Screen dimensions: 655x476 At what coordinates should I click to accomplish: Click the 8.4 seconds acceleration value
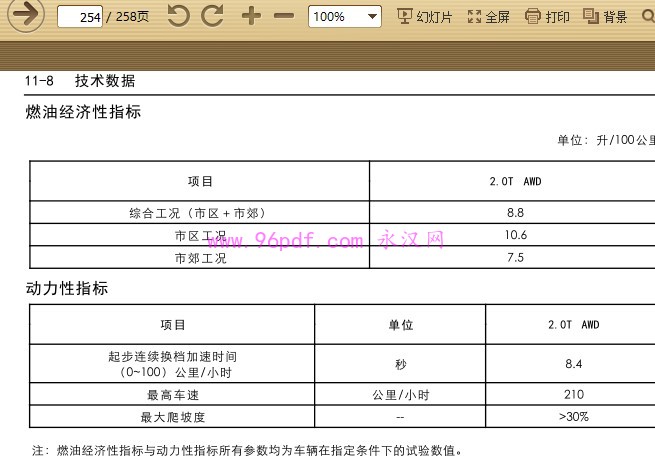pos(573,364)
